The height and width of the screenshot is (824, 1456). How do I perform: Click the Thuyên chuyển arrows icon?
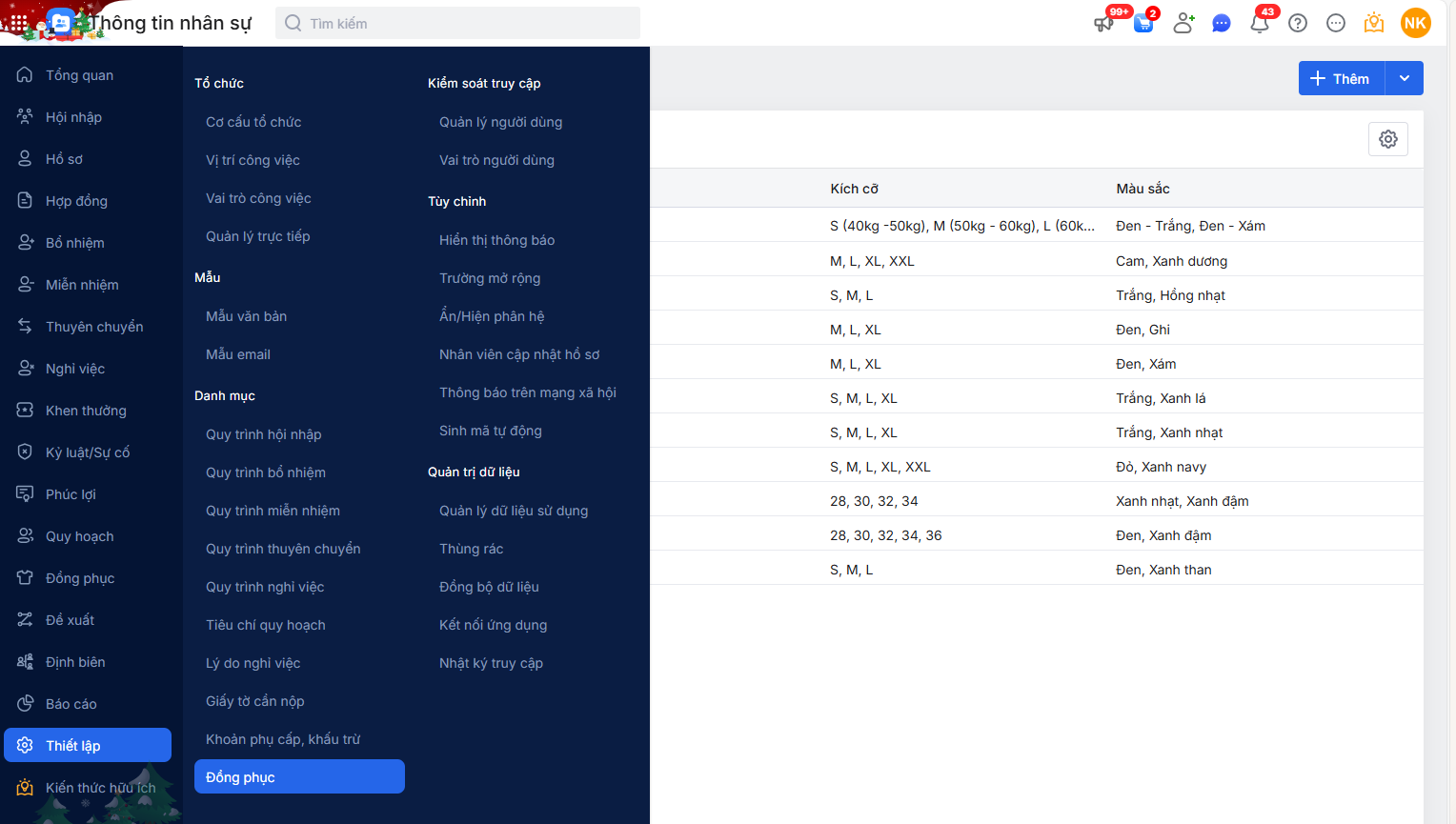pyautogui.click(x=26, y=326)
